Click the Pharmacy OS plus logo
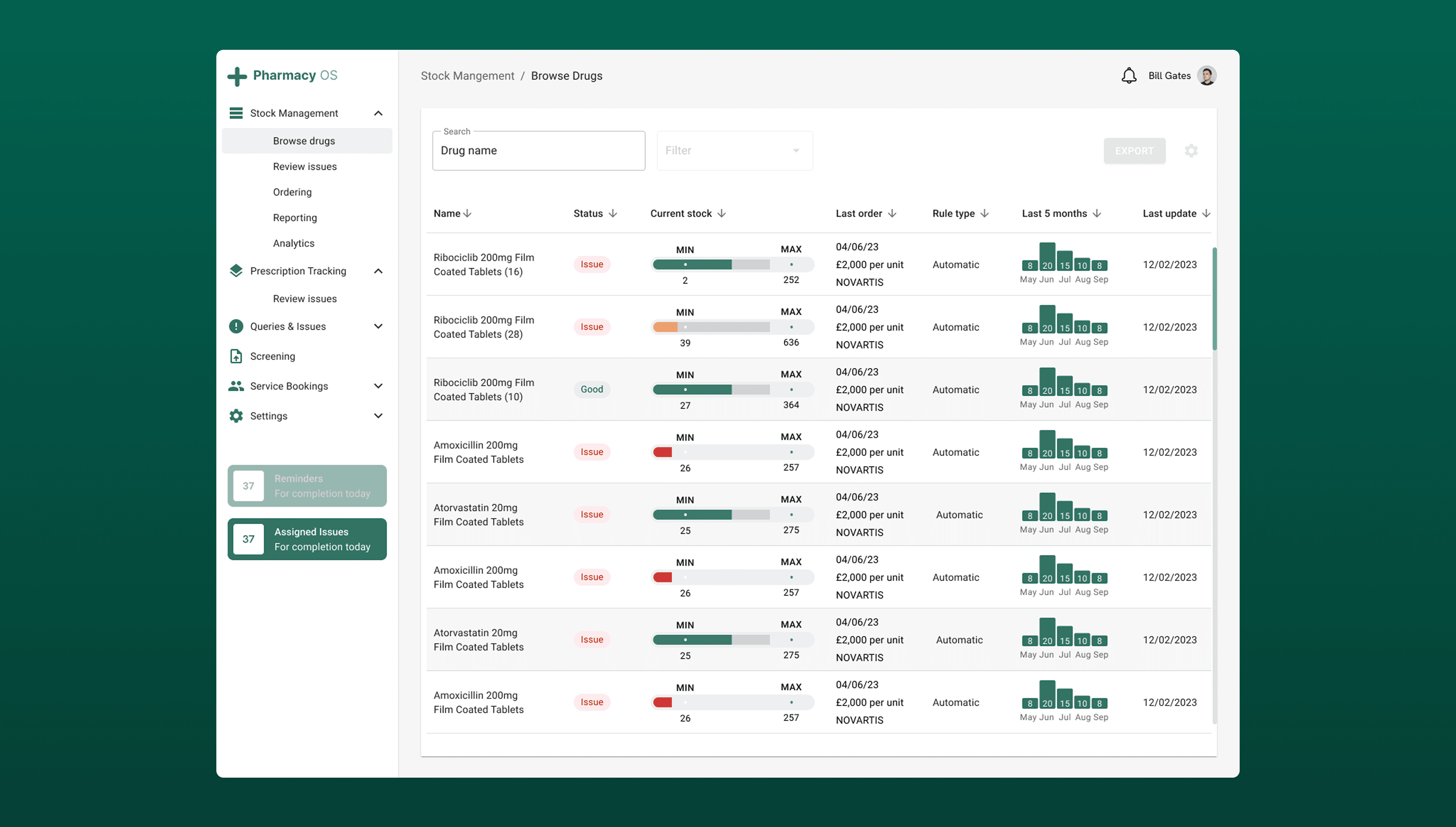1456x827 pixels. (237, 76)
